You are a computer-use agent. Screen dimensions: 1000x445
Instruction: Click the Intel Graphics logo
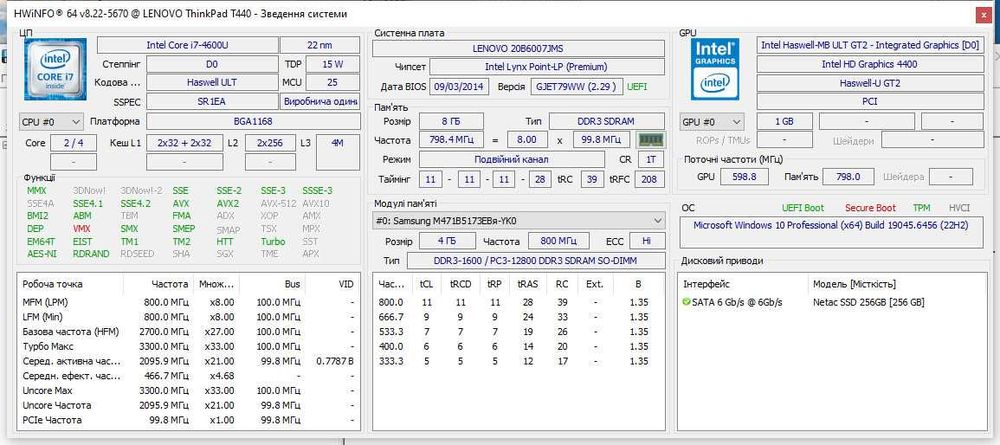pos(715,69)
